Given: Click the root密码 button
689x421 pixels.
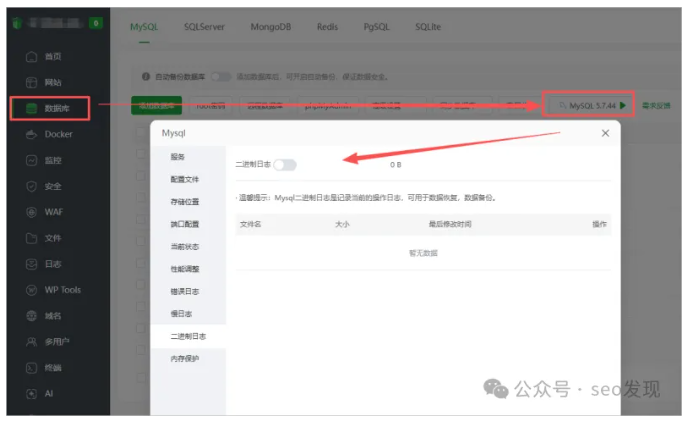Looking at the screenshot, I should [210, 105].
